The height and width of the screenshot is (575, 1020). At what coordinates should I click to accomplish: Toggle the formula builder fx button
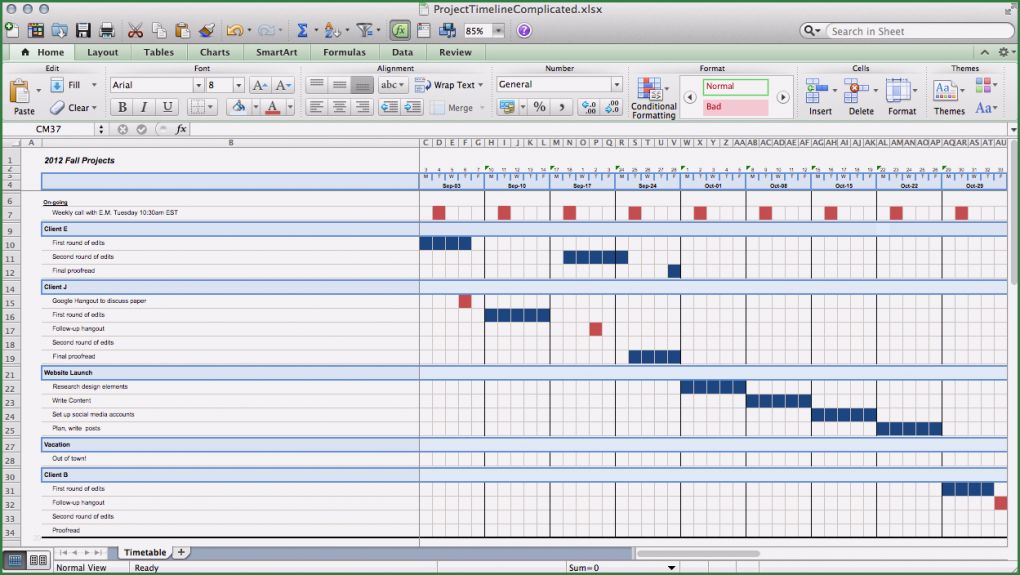tap(399, 30)
